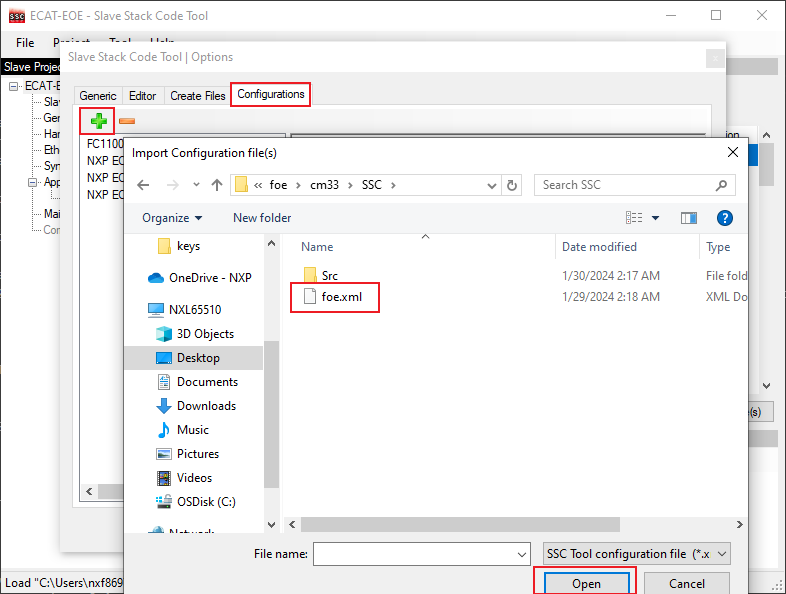The width and height of the screenshot is (786, 594).
Task: Click the Refresh button beside address bar
Action: (513, 185)
